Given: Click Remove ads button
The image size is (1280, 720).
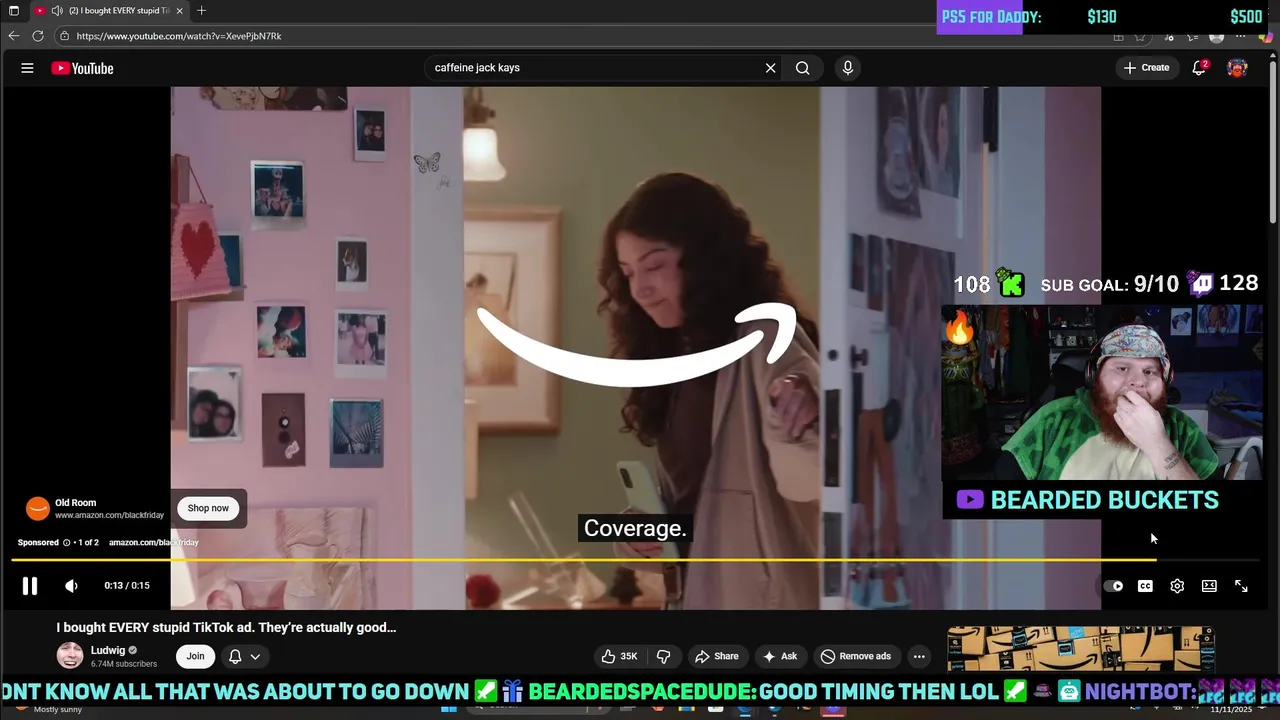Looking at the screenshot, I should click(x=856, y=656).
